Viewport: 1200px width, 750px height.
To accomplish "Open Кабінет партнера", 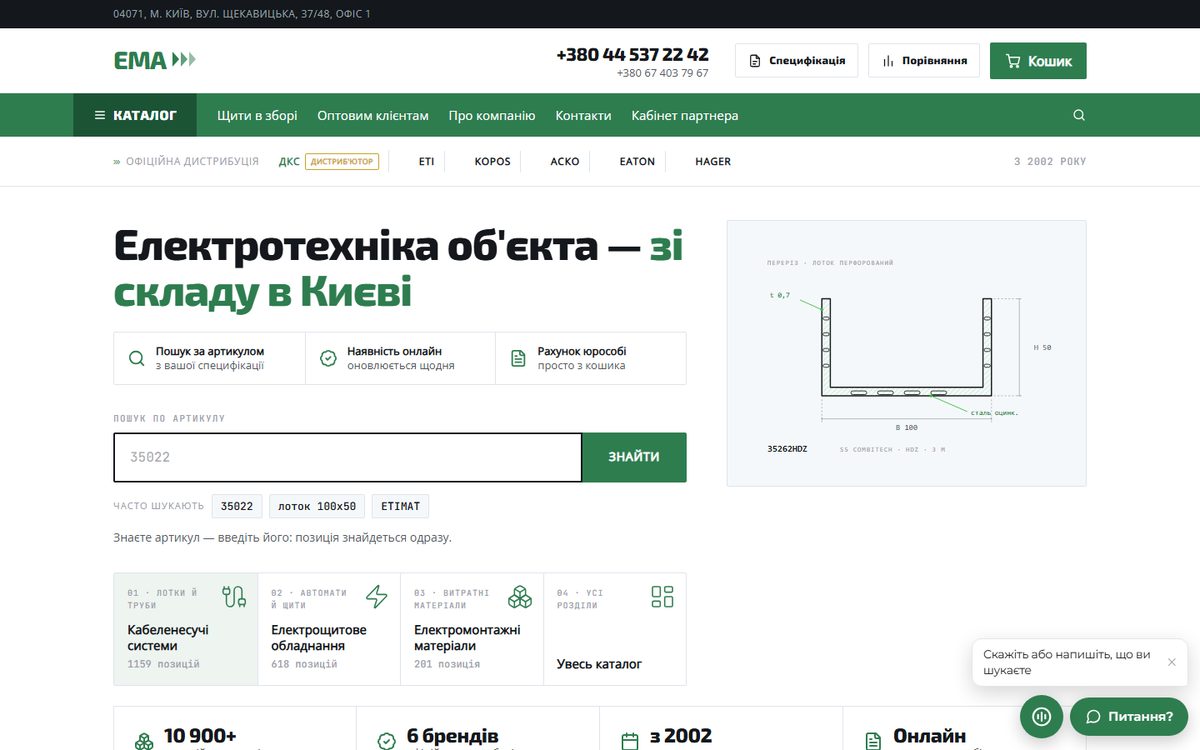I will click(685, 115).
